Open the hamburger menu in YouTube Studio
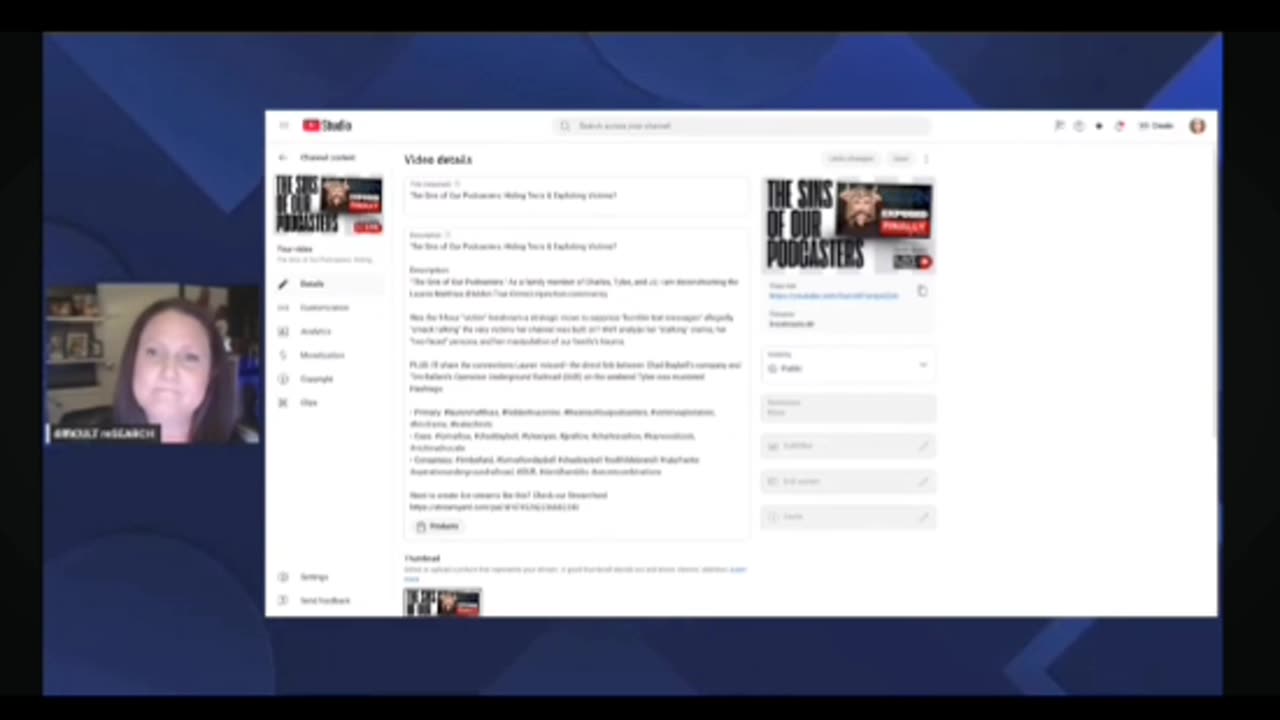This screenshot has height=720, width=1280. coord(284,126)
